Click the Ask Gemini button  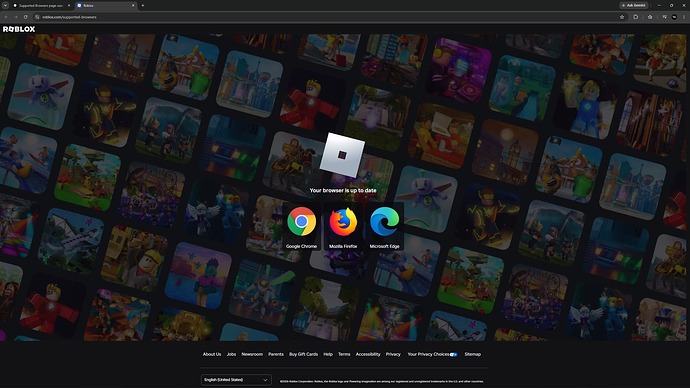pyautogui.click(x=634, y=5)
